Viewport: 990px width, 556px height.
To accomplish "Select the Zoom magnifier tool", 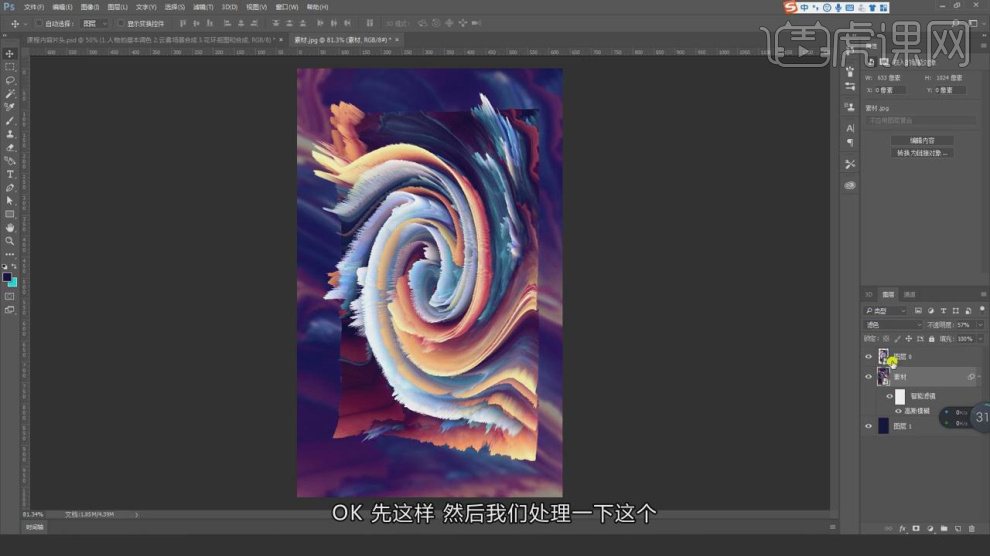I will [x=9, y=241].
